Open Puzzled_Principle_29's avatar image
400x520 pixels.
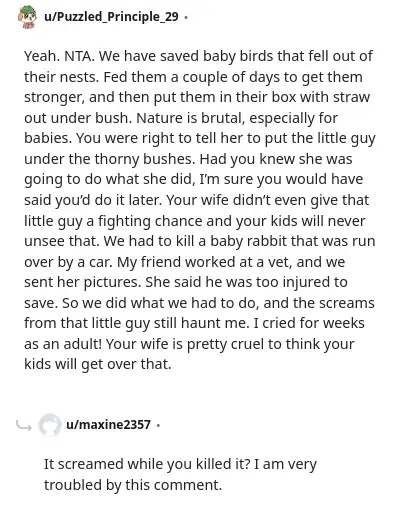pos(27,17)
